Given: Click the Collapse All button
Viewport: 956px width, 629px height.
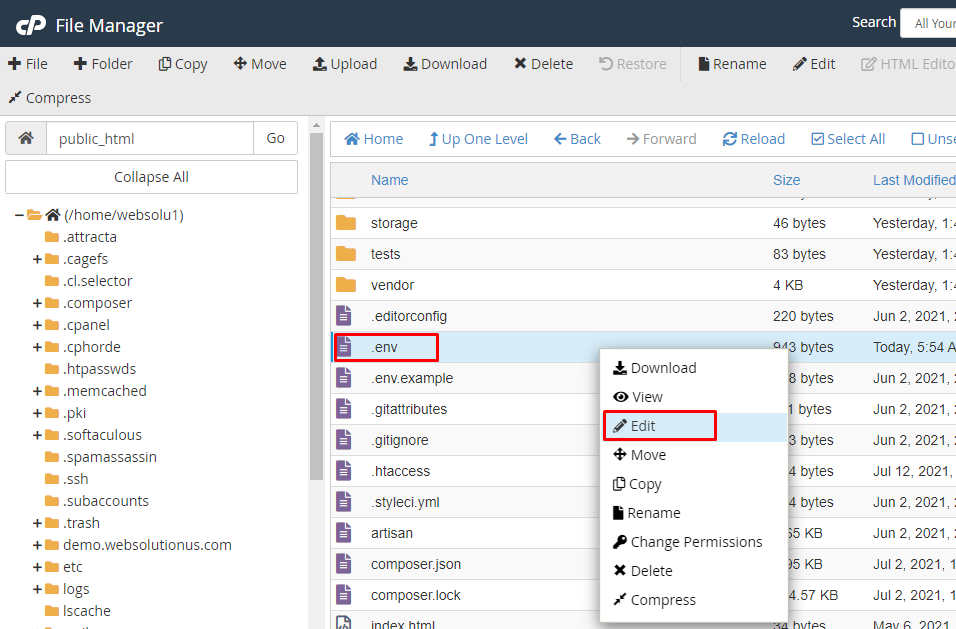Looking at the screenshot, I should tap(151, 177).
